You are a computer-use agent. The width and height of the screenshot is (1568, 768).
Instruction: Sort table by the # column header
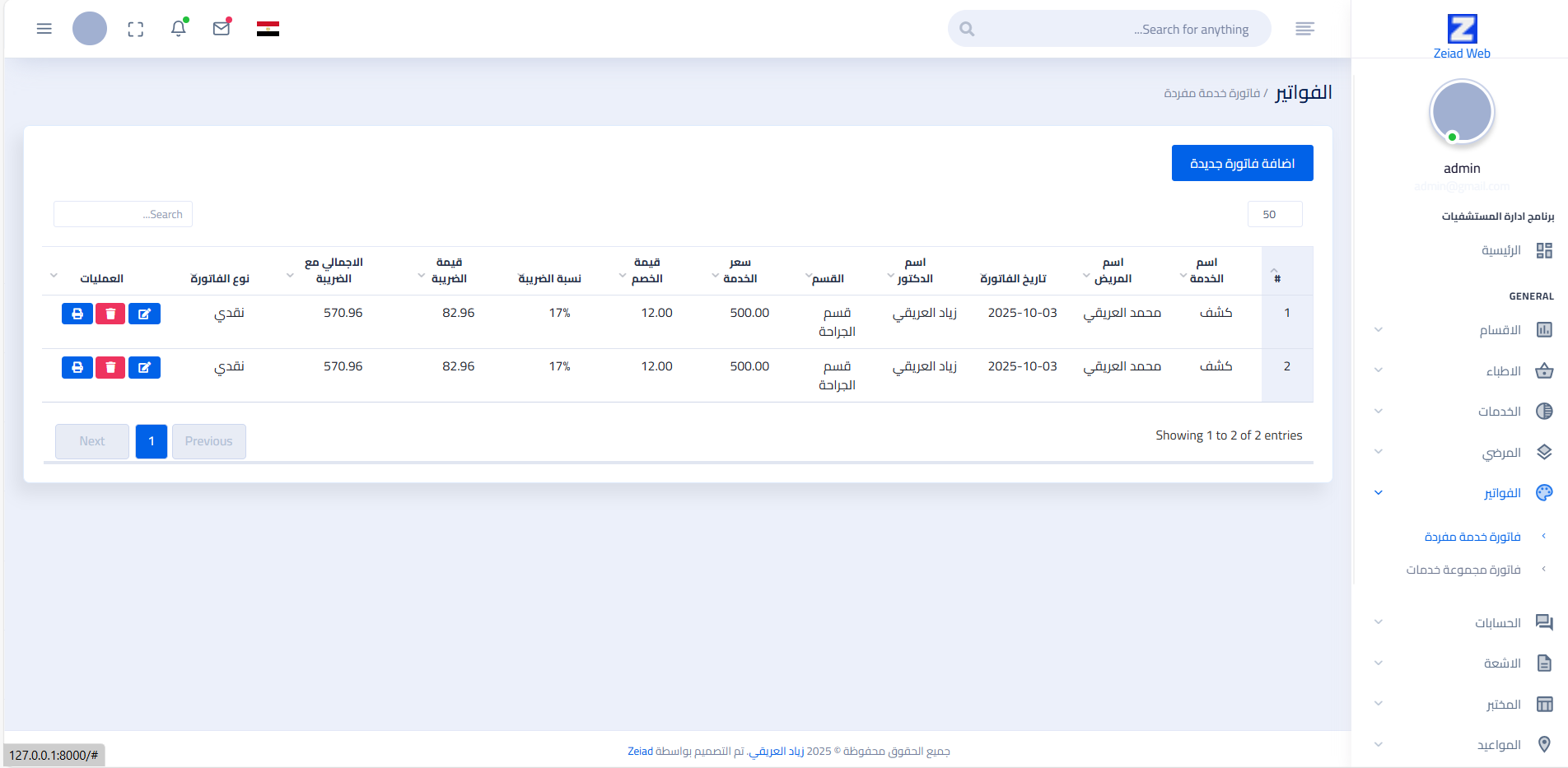click(1276, 278)
